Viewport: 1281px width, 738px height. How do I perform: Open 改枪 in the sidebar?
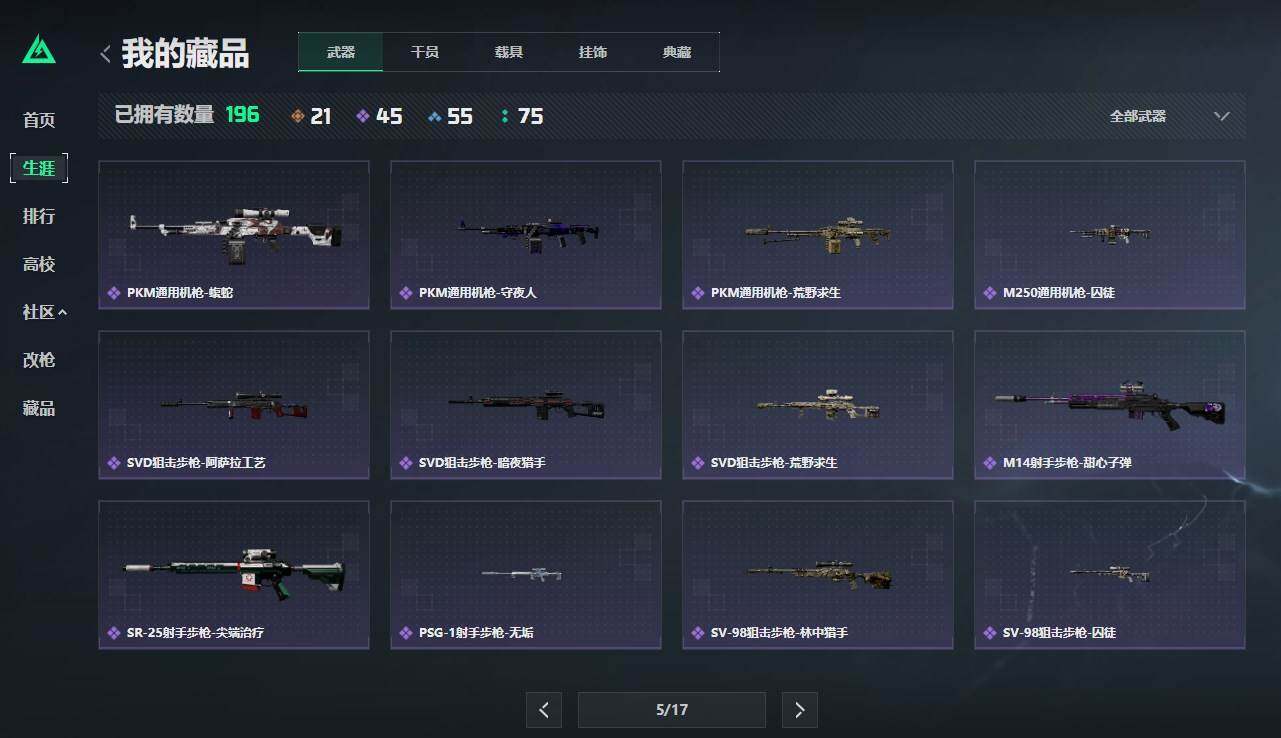(39, 360)
